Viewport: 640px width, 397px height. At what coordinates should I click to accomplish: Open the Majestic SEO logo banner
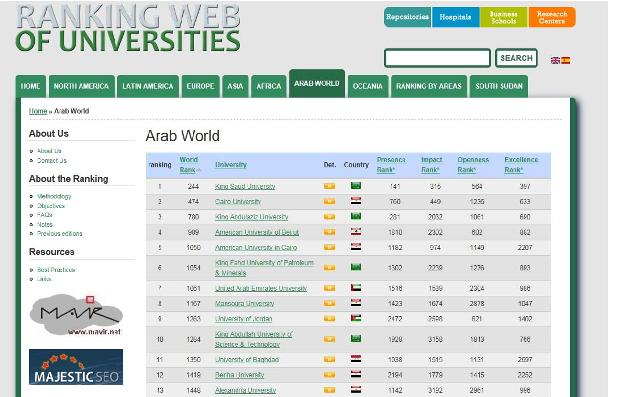tap(76, 367)
